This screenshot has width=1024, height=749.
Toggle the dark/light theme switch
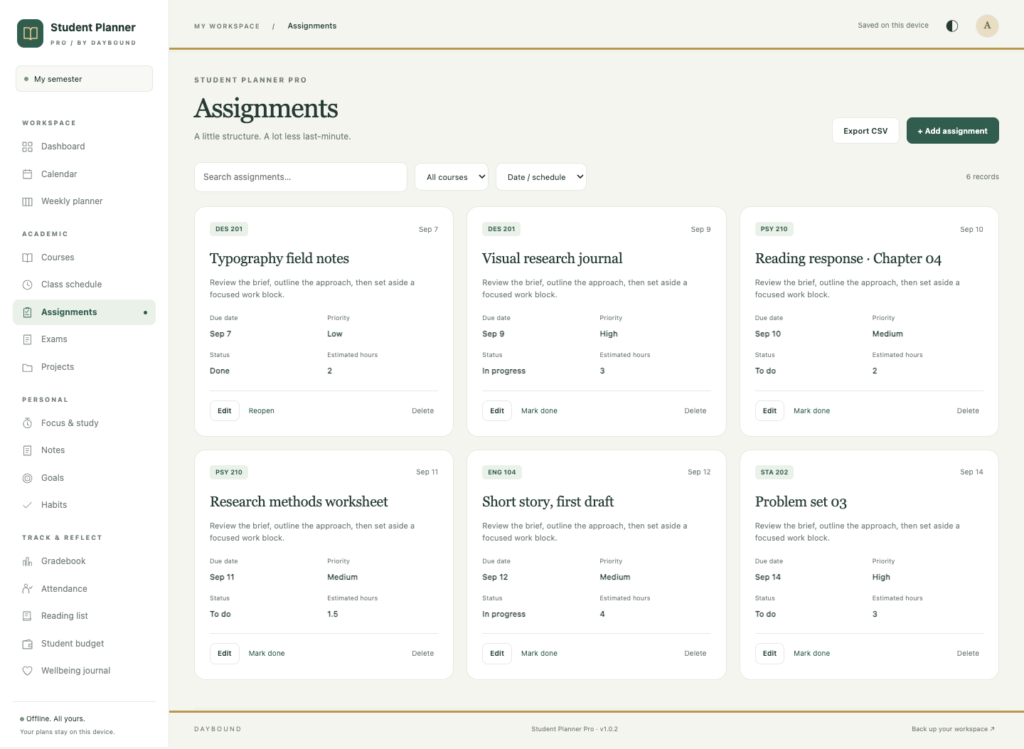point(952,26)
